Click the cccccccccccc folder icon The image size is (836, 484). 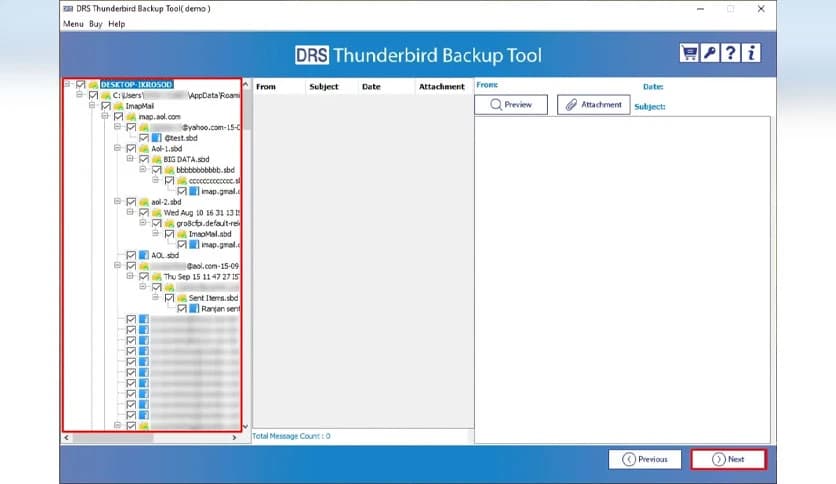pyautogui.click(x=182, y=181)
